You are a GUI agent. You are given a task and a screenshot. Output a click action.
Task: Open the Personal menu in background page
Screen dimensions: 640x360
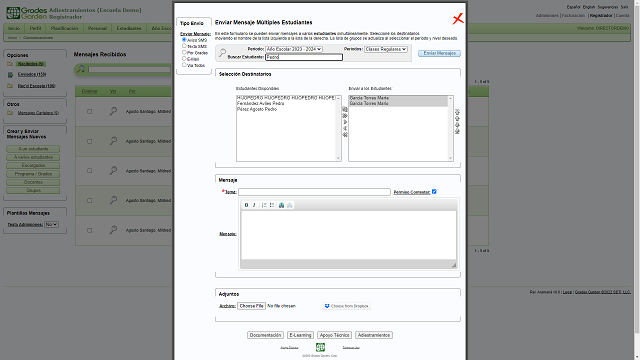97,28
